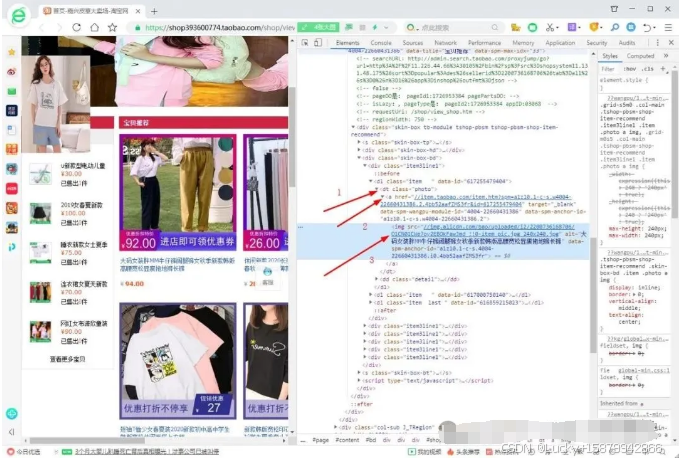The image size is (681, 462).
Task: Open the ¥94.00 product title link
Action: [x=177, y=264]
